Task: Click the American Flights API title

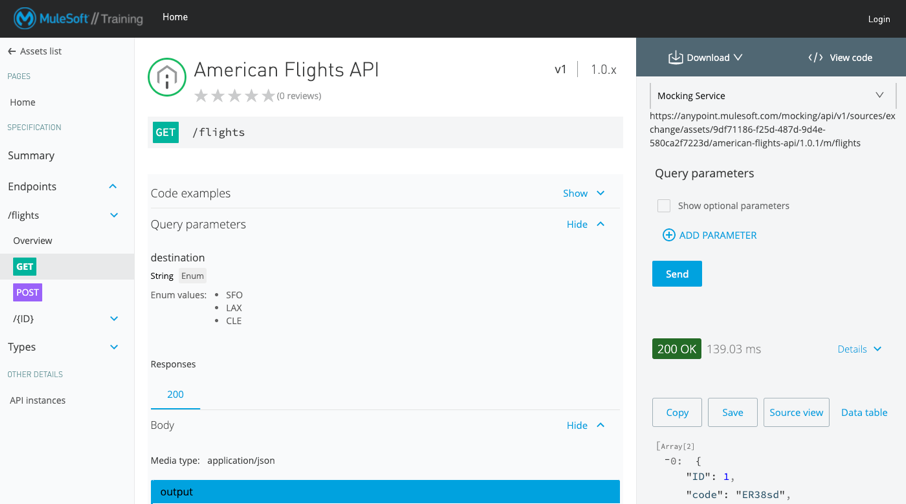Action: [286, 70]
